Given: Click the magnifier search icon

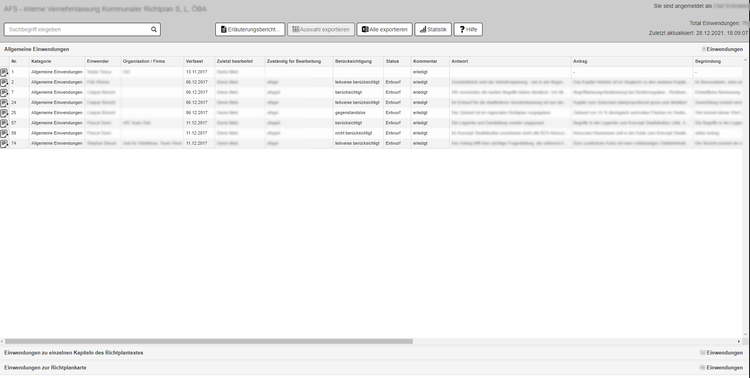Looking at the screenshot, I should click(154, 29).
